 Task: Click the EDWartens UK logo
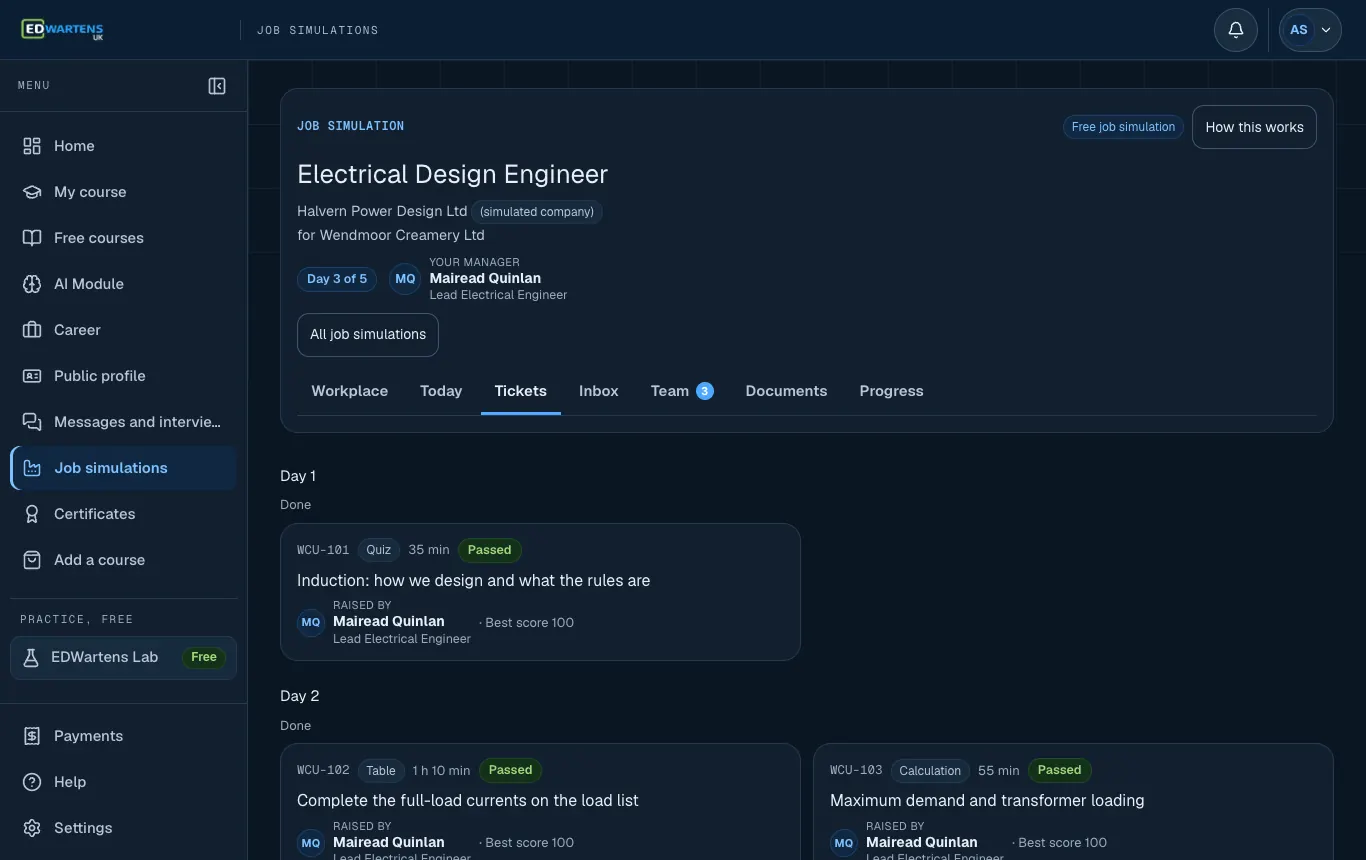pyautogui.click(x=62, y=30)
